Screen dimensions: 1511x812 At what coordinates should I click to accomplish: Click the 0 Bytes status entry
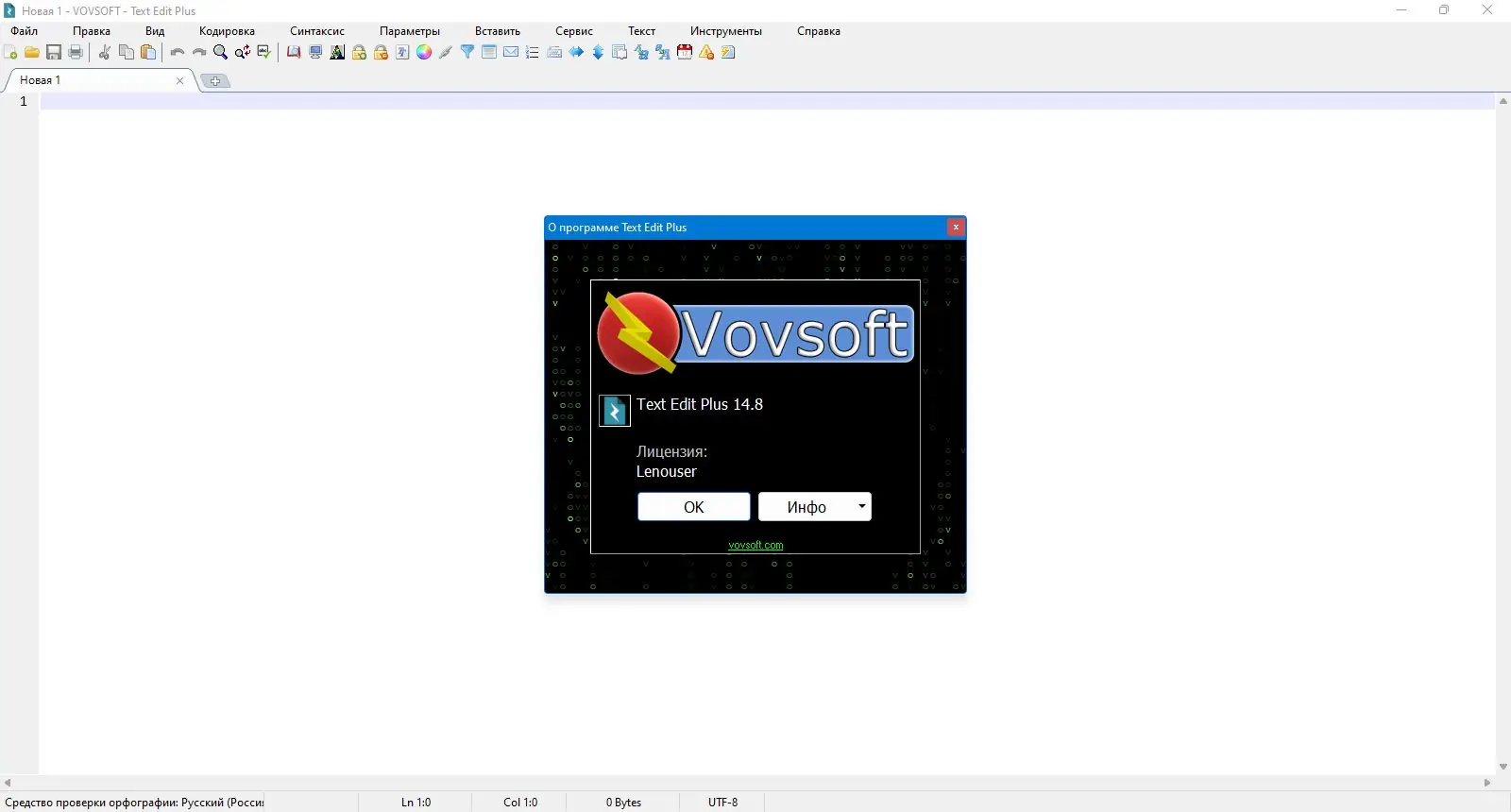[x=623, y=803]
